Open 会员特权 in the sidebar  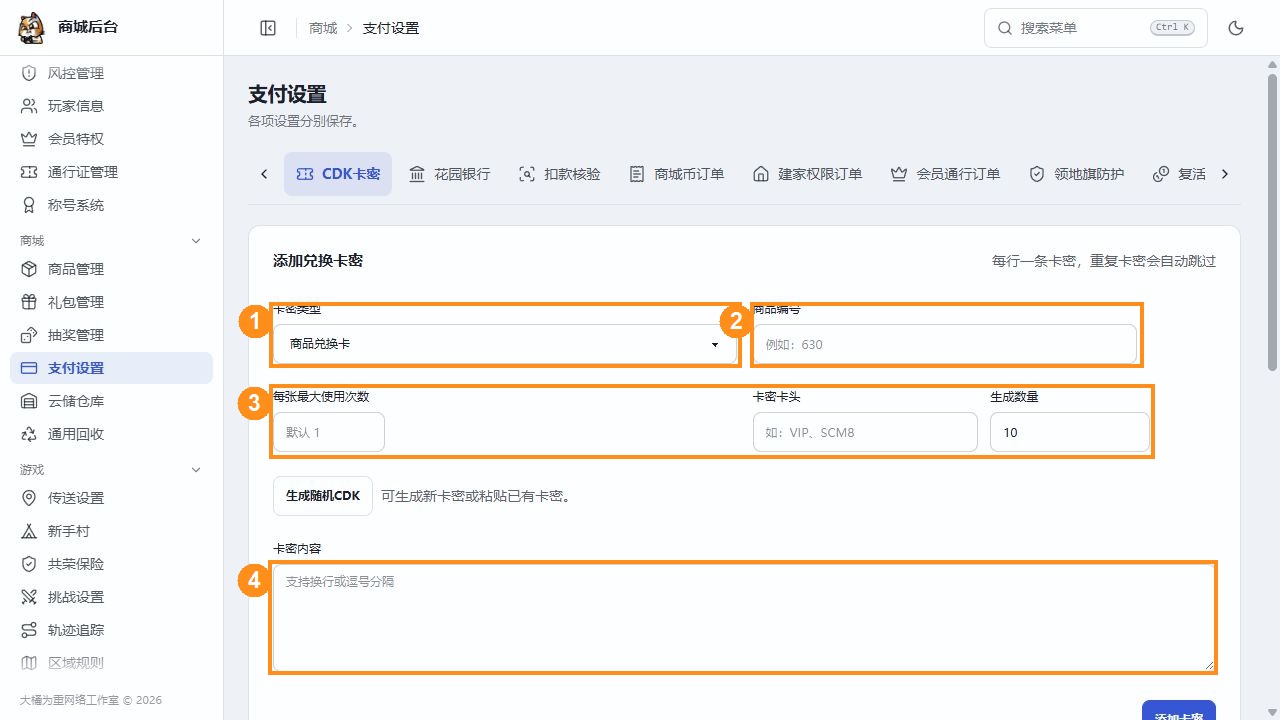111,139
